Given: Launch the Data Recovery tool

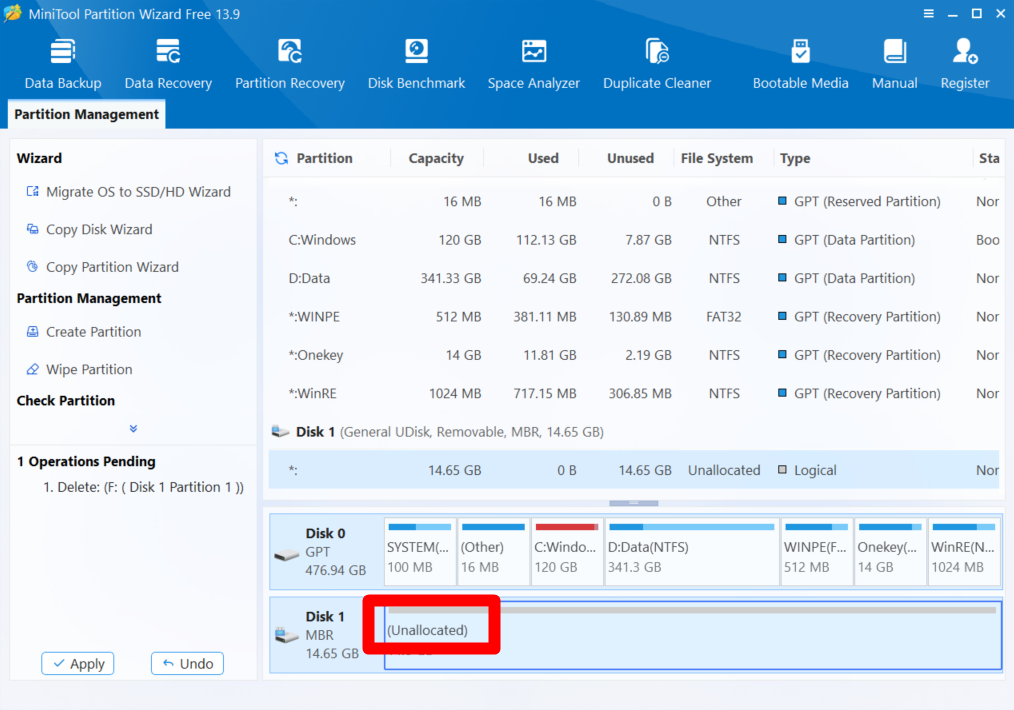Looking at the screenshot, I should point(168,64).
